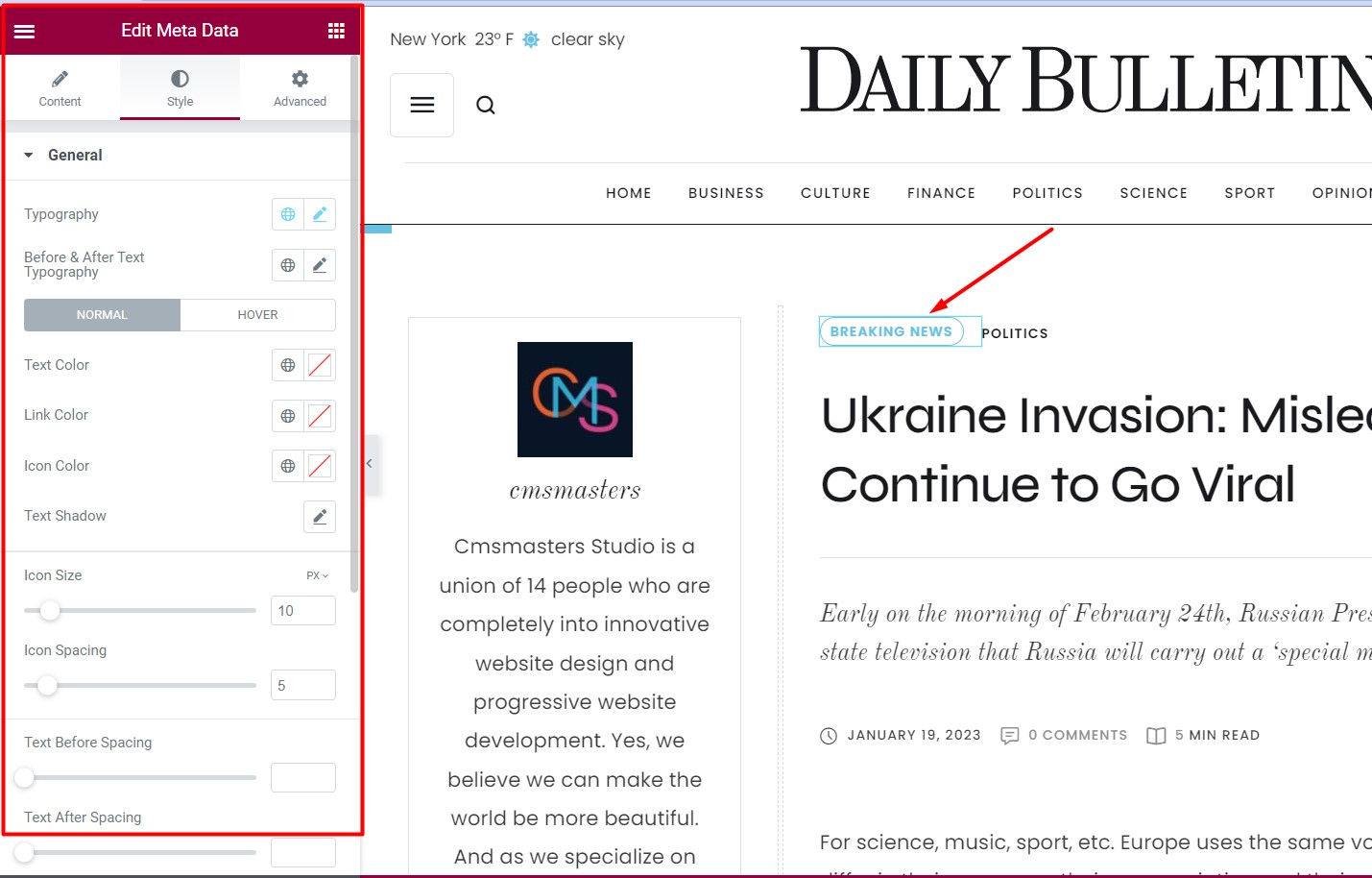Viewport: 1372px width, 878px height.
Task: Open the SCIENCE menu item
Action: tap(1153, 193)
